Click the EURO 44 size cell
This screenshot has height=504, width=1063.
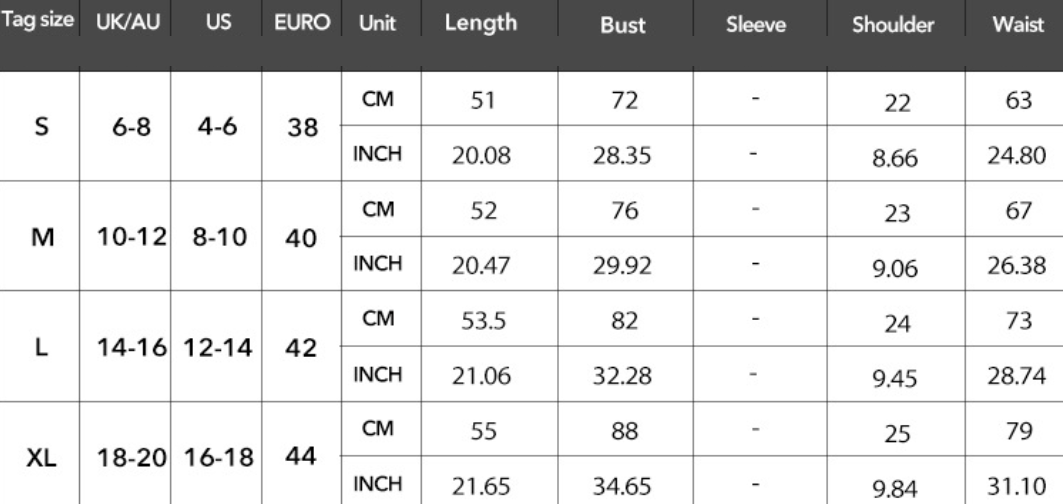pyautogui.click(x=301, y=457)
